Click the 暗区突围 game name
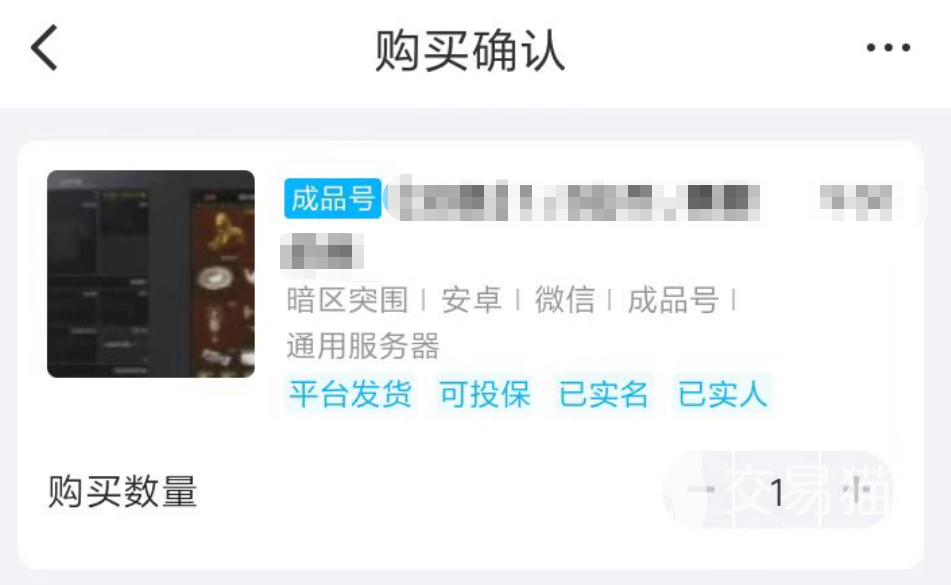This screenshot has height=585, width=951. [348, 299]
